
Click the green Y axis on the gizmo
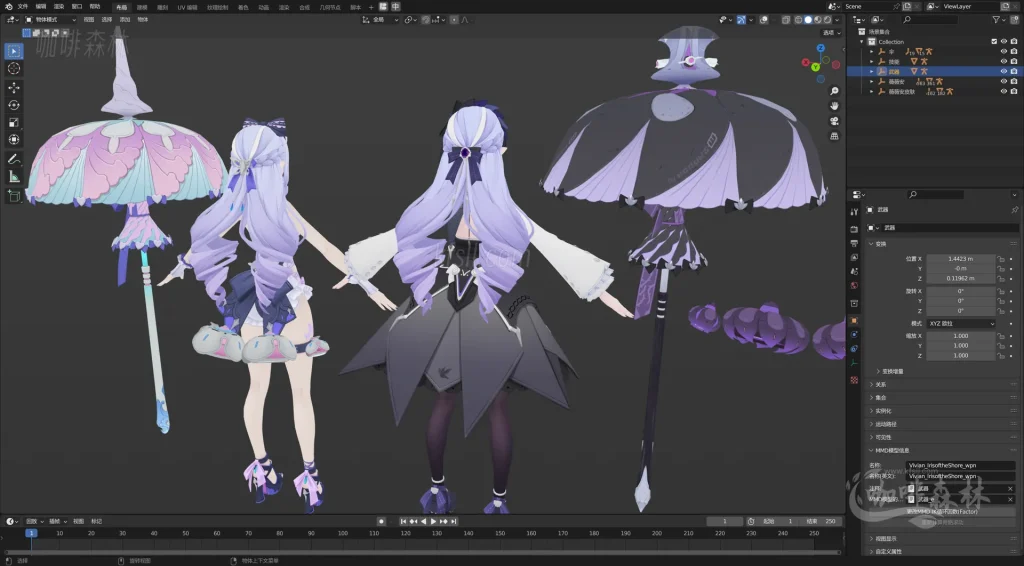coord(815,67)
